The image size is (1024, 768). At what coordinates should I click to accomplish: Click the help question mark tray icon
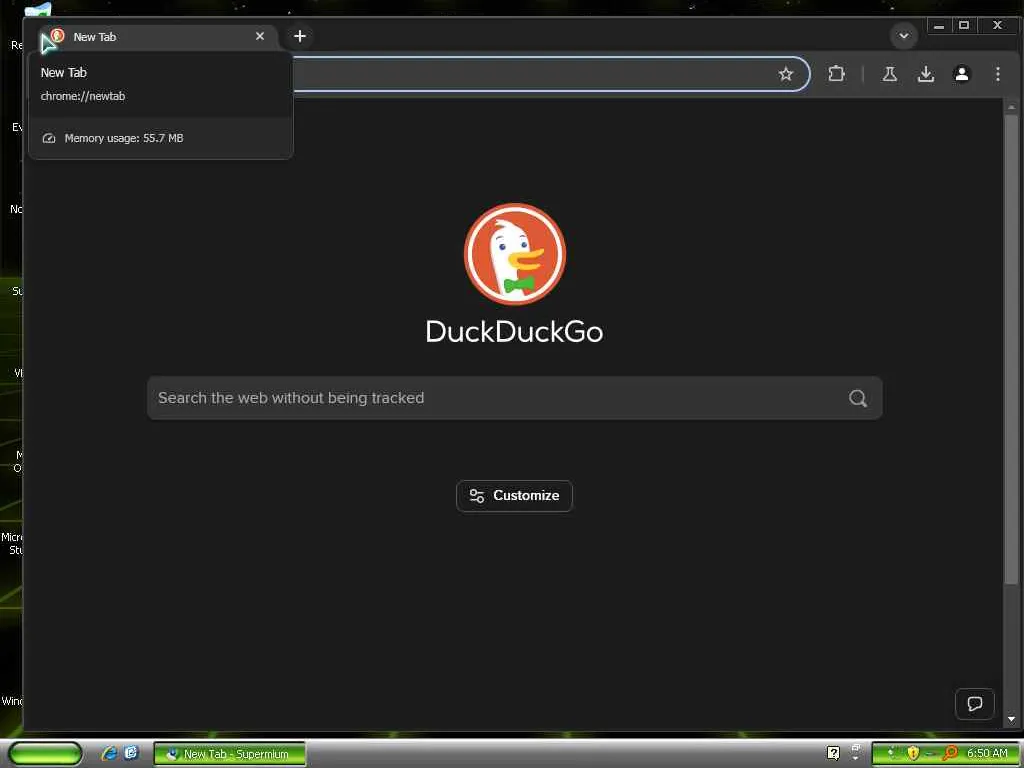click(x=833, y=753)
